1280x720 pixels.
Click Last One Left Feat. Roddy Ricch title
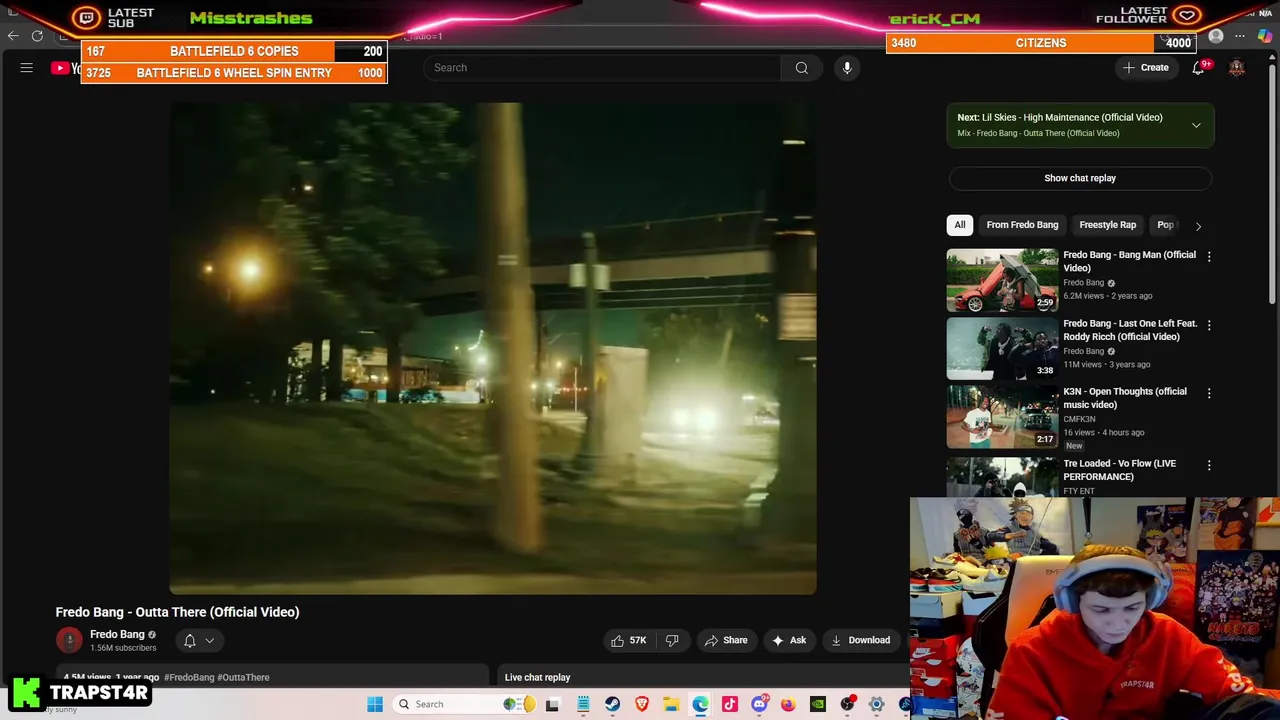(1130, 330)
